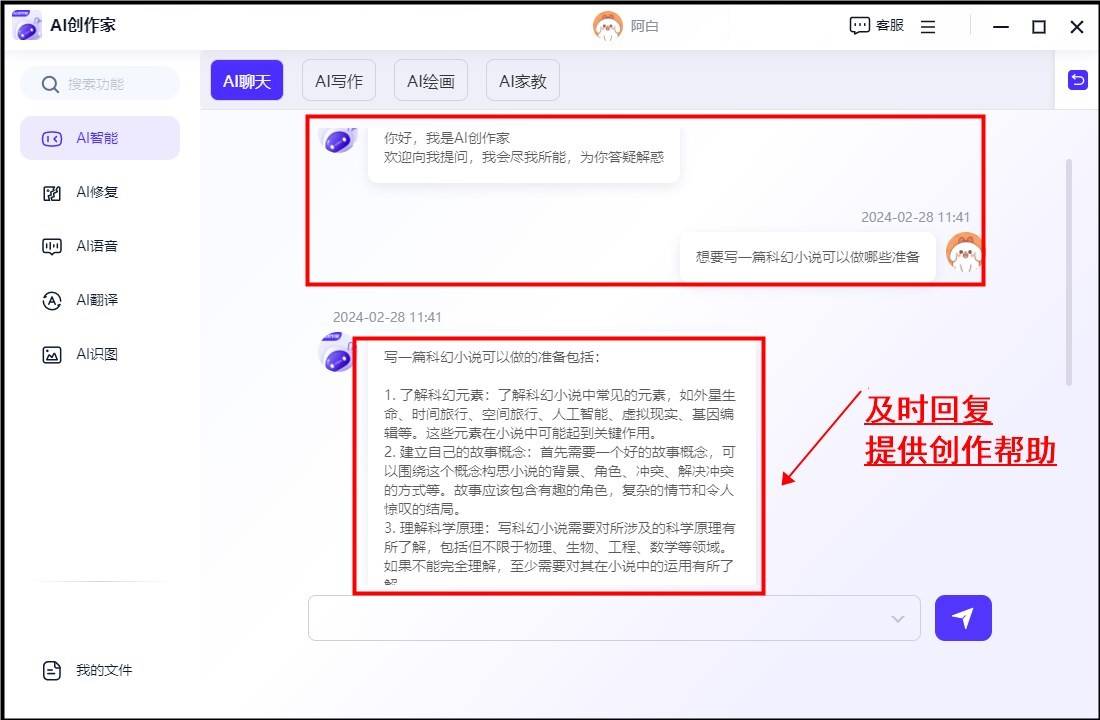
Task: Open the AI修复 repair icon
Action: [52, 193]
